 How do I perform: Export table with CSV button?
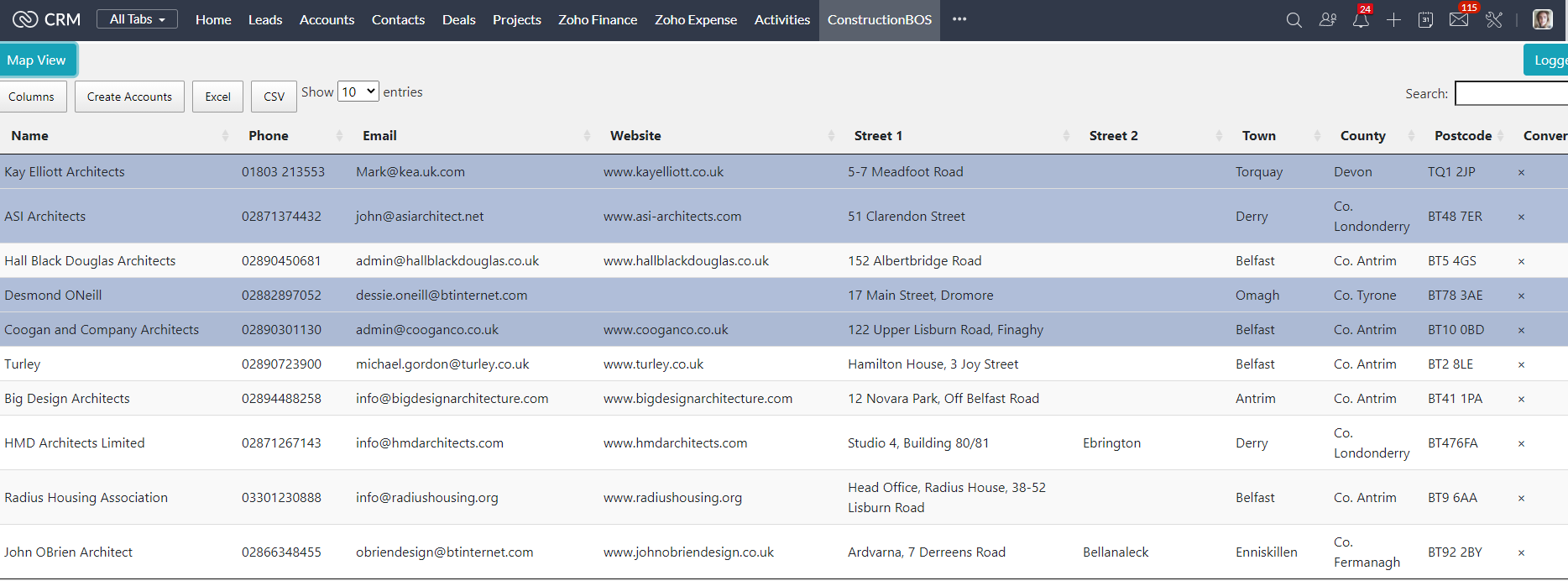(274, 97)
